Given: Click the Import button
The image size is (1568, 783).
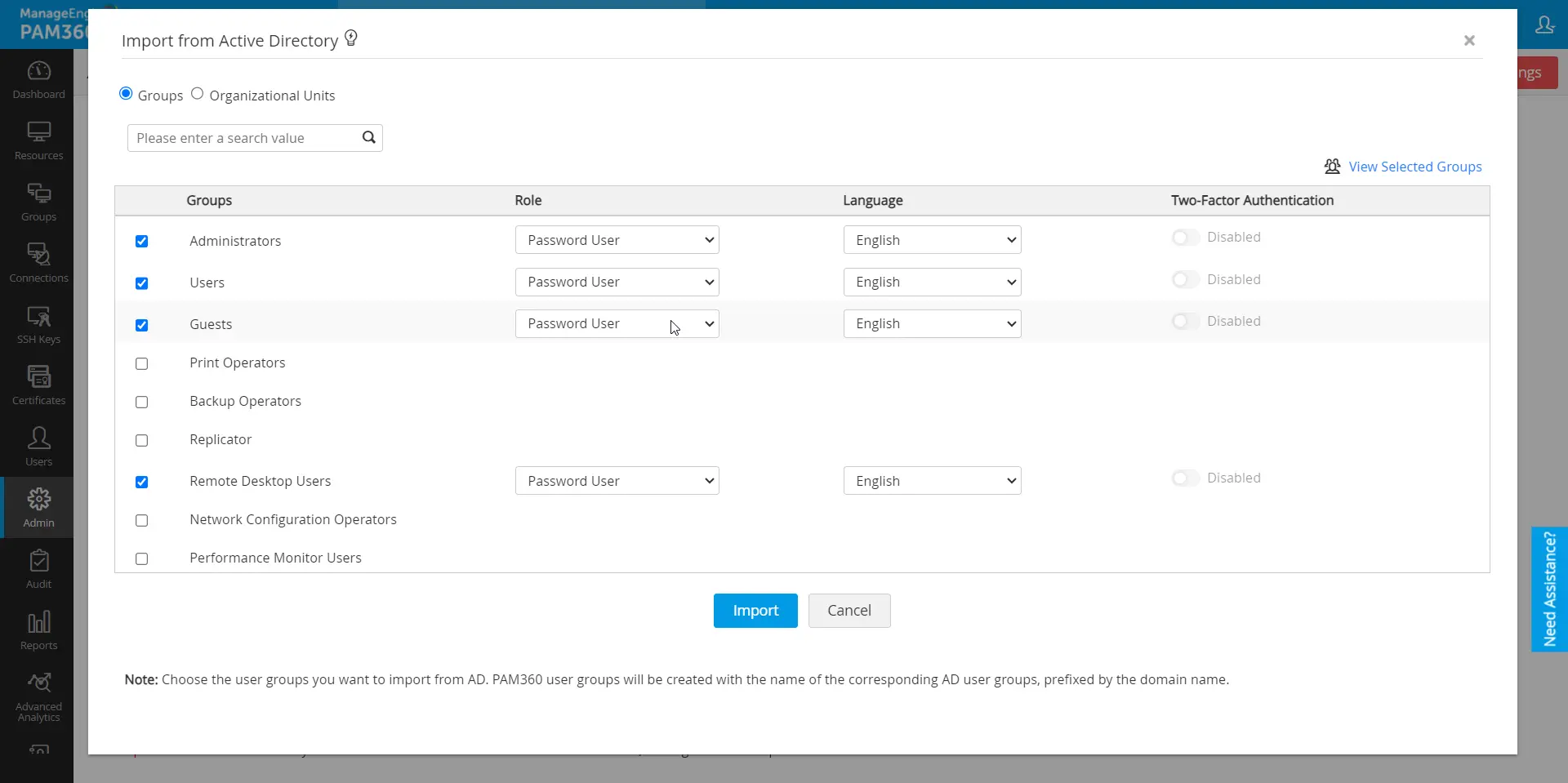Looking at the screenshot, I should coord(755,610).
